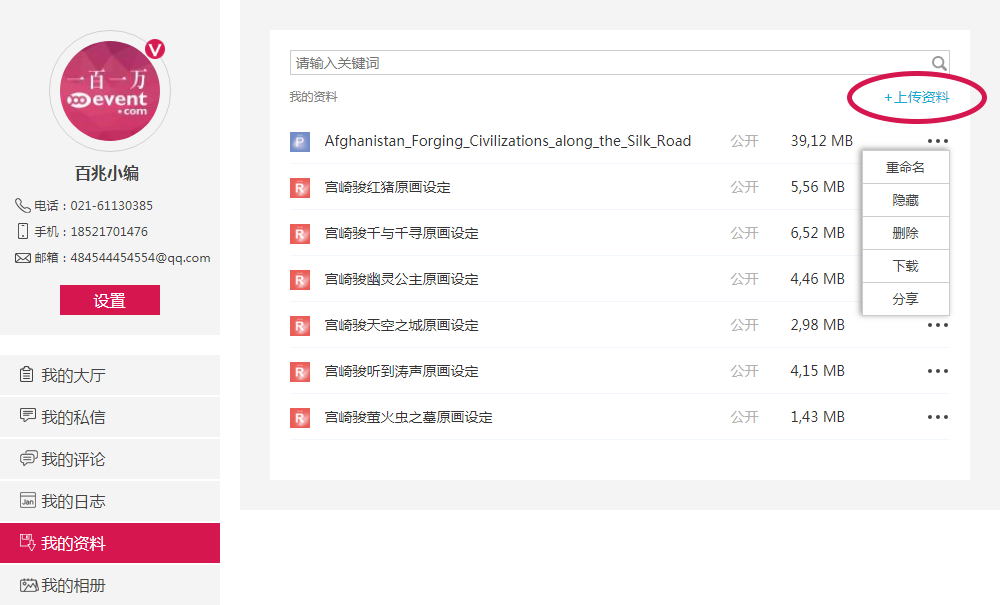
Task: Open more options for 宫崎骏听到涛声原画设定
Action: (x=938, y=371)
